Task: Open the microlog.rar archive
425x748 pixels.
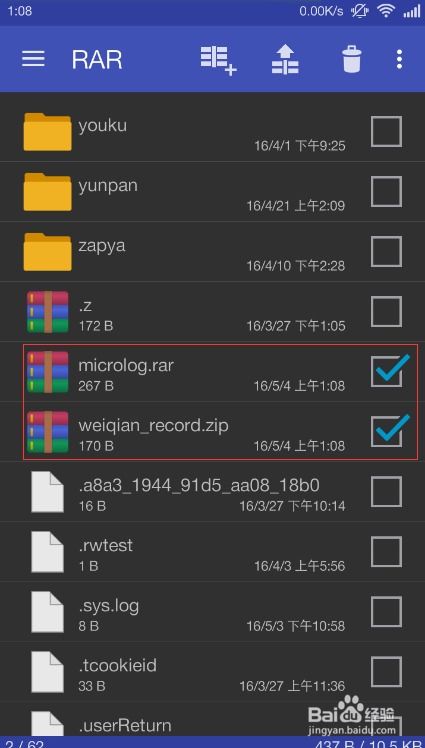Action: (212, 372)
